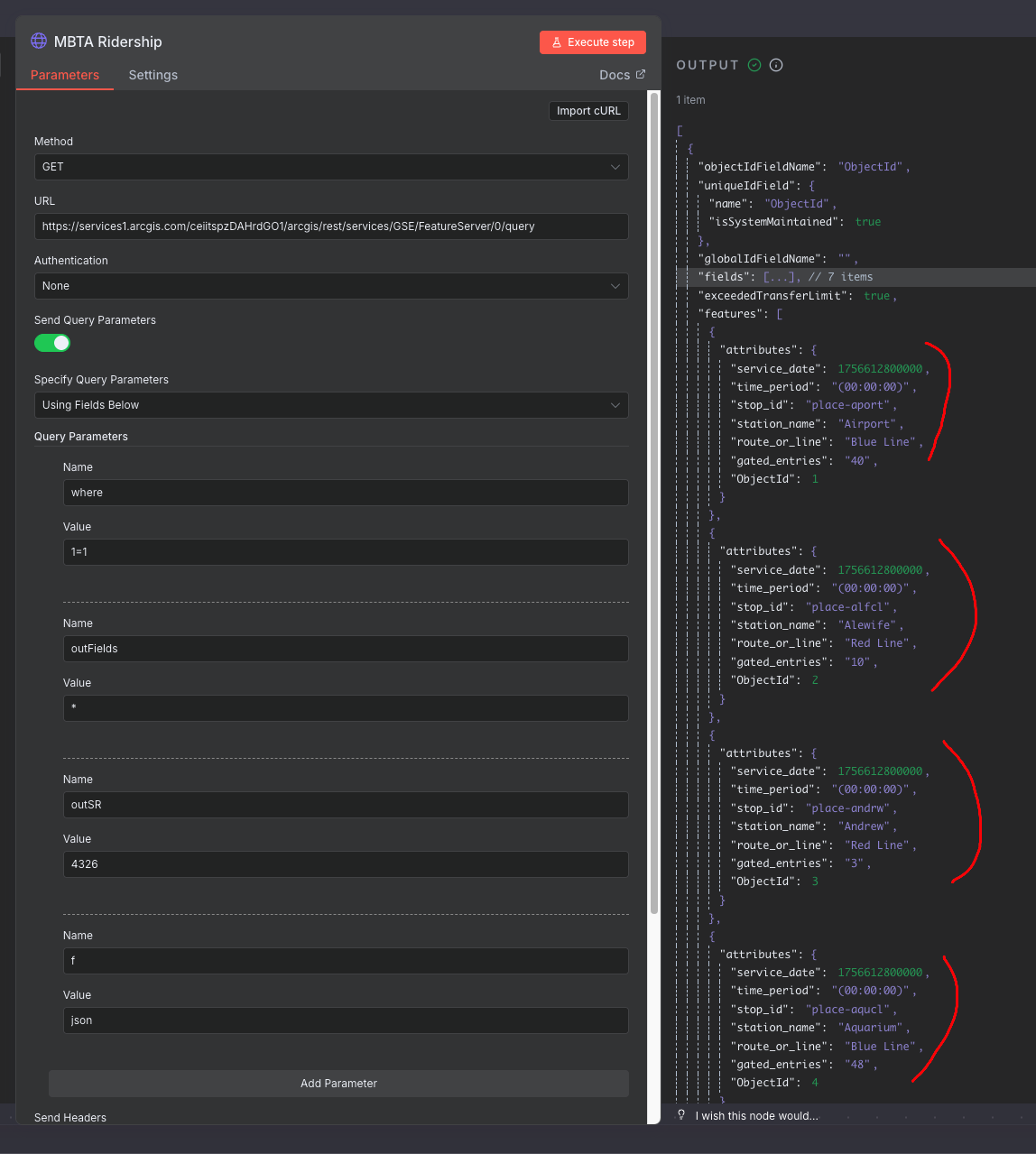Viewport: 1036px width, 1154px height.
Task: Click the MBTA Ridership globe icon
Action: click(x=39, y=42)
